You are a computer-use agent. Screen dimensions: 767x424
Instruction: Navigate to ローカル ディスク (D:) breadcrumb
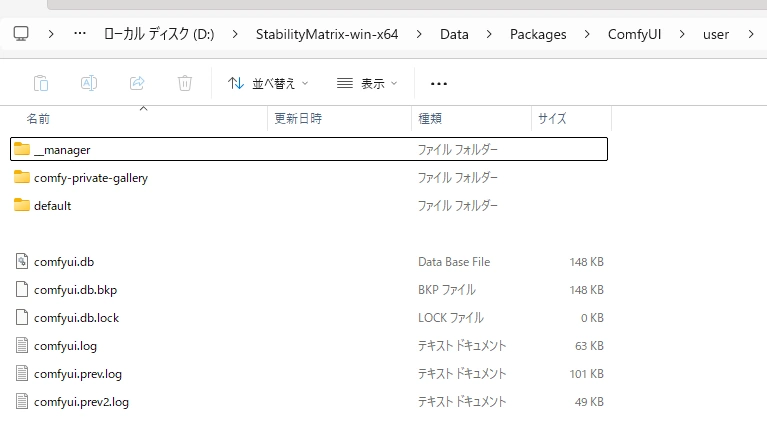[x=159, y=34]
